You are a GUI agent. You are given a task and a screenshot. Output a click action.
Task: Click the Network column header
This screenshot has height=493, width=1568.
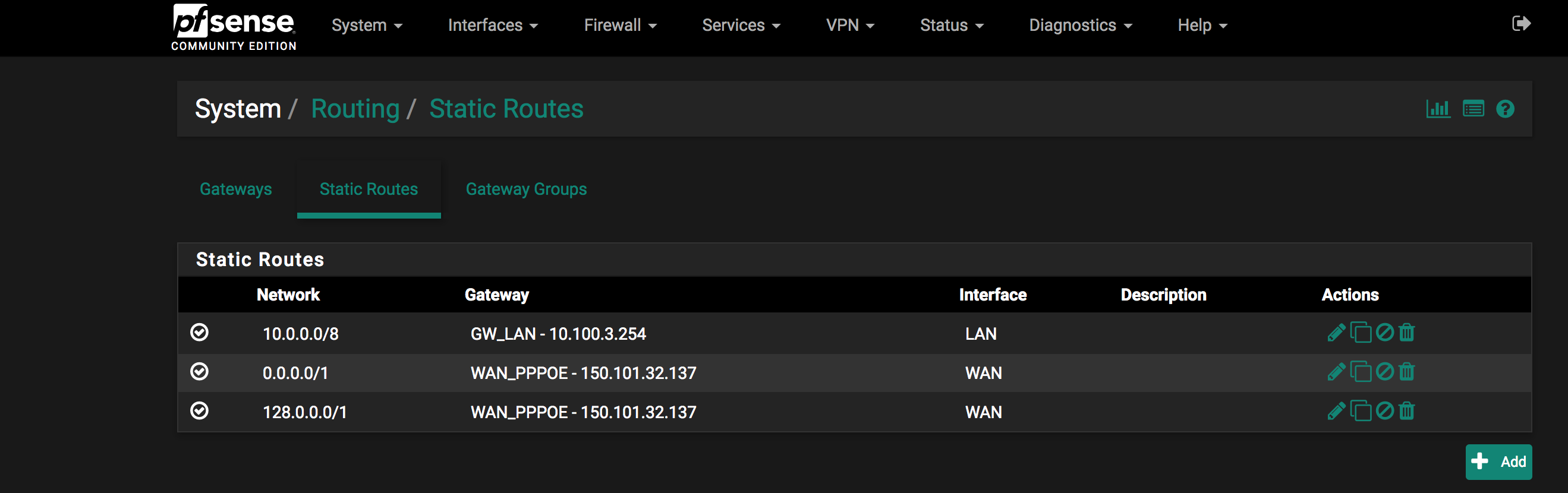click(288, 295)
